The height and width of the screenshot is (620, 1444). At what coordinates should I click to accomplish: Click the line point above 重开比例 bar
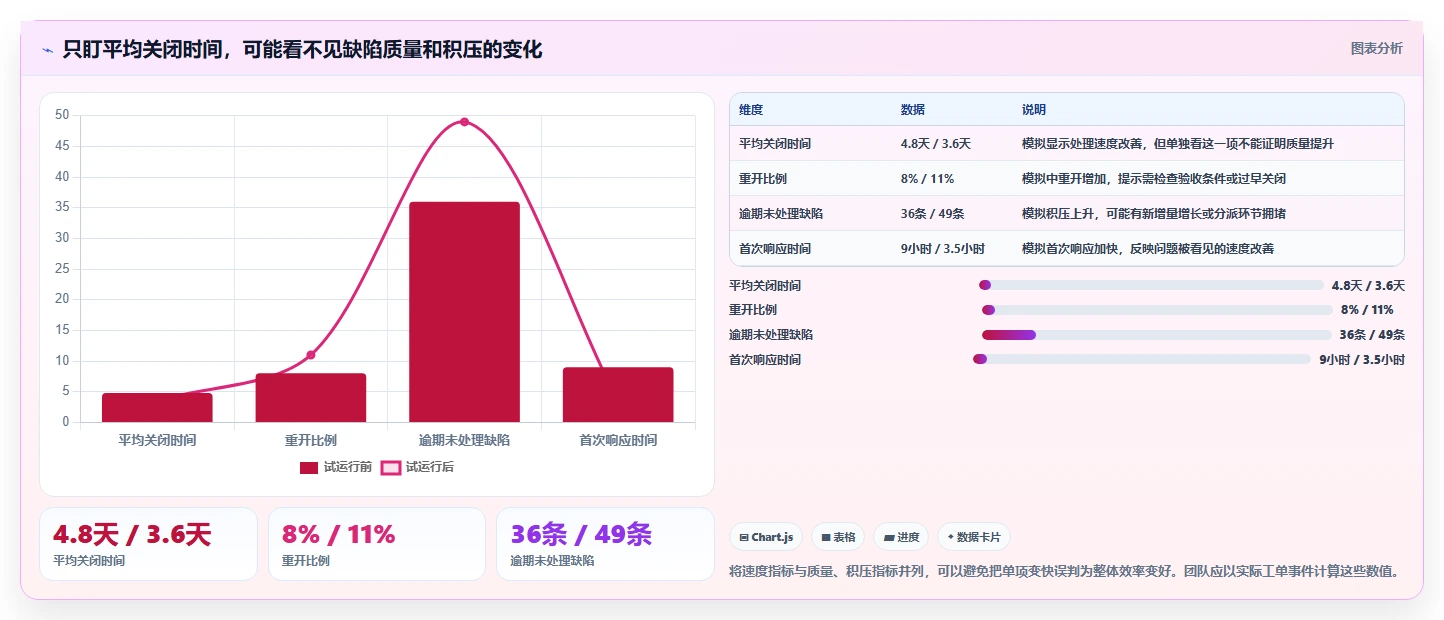point(311,355)
